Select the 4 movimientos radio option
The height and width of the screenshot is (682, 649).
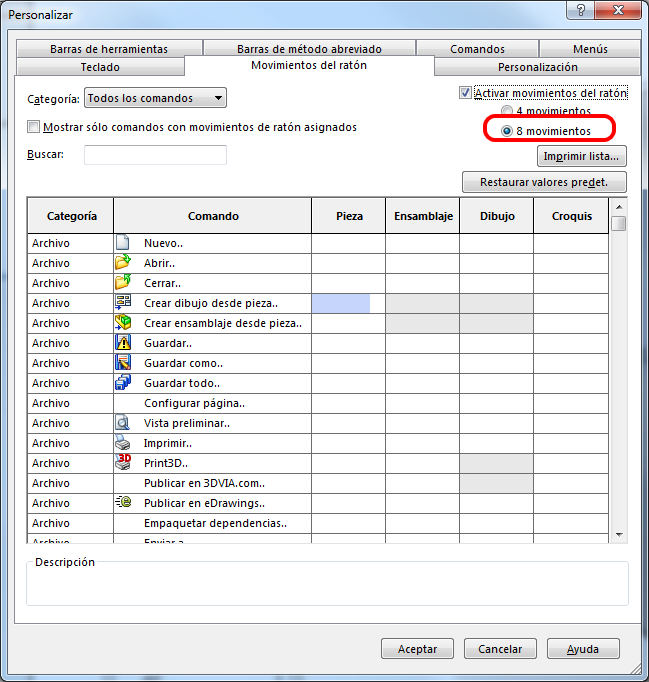pyautogui.click(x=507, y=112)
